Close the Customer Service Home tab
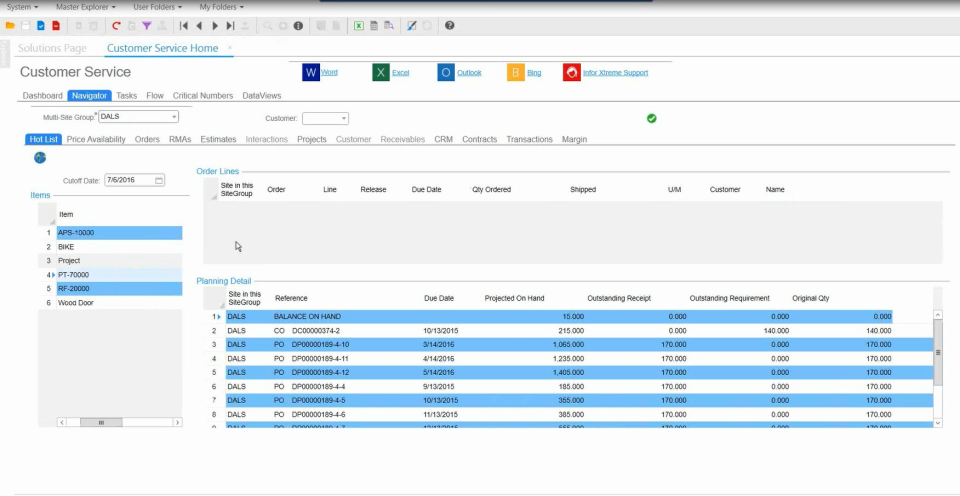This screenshot has height=496, width=960. [230, 47]
